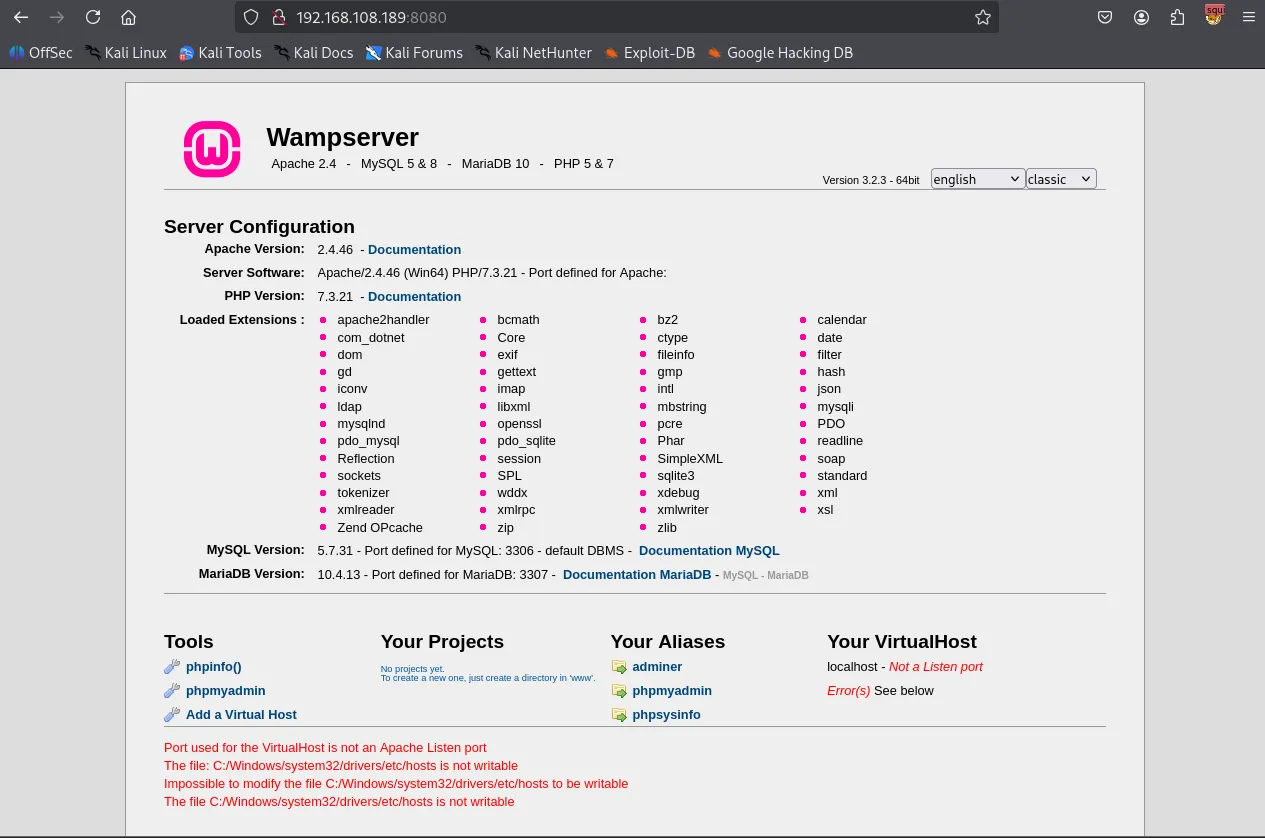Screen dimensions: 1265x838
Task: Open the Extensions puzzle icon
Action: pyautogui.click(x=1177, y=17)
